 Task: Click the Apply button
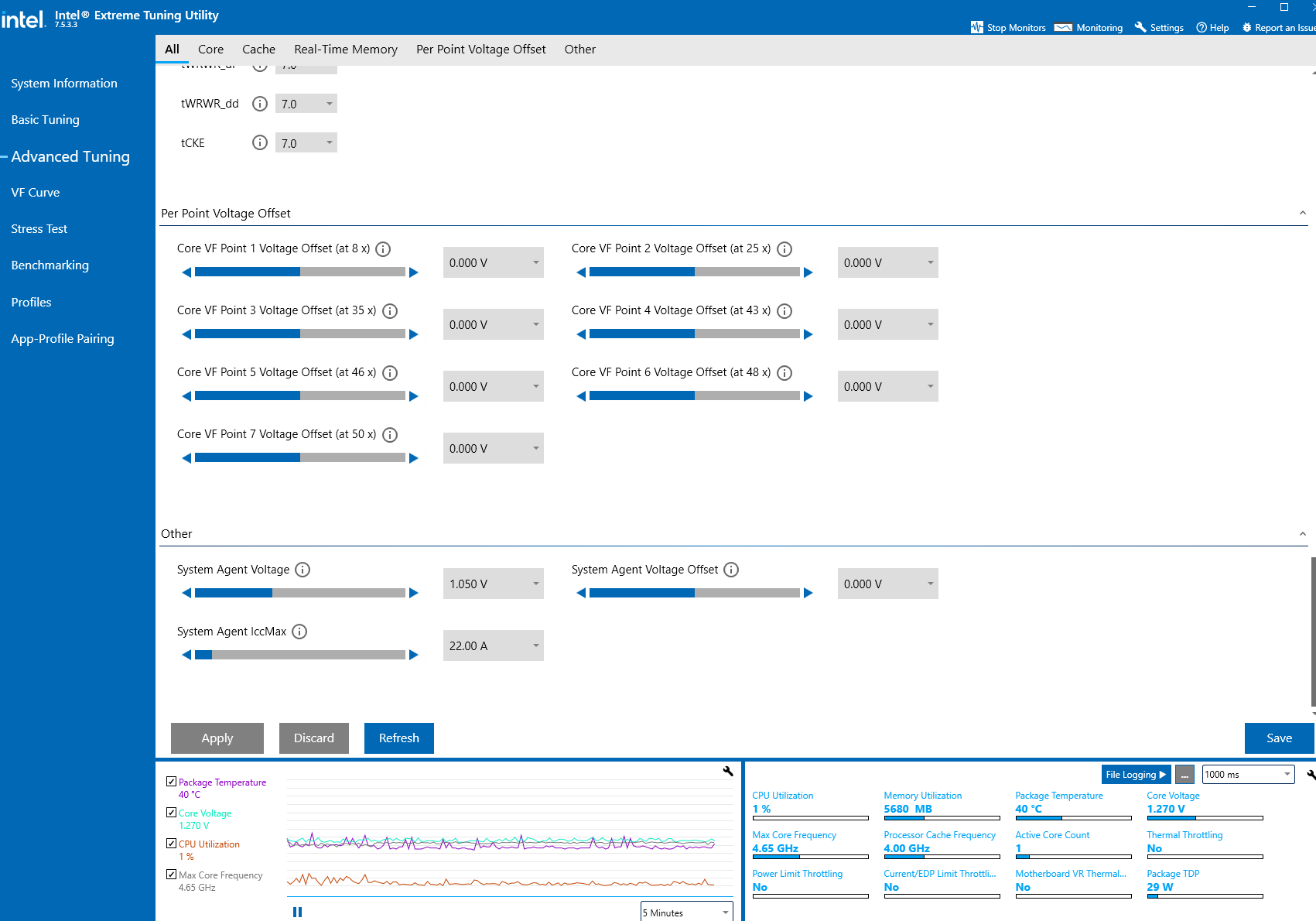217,738
